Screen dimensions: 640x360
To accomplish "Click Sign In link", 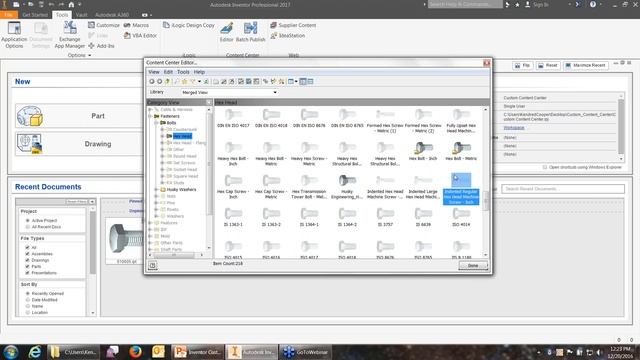I will click(537, 4).
